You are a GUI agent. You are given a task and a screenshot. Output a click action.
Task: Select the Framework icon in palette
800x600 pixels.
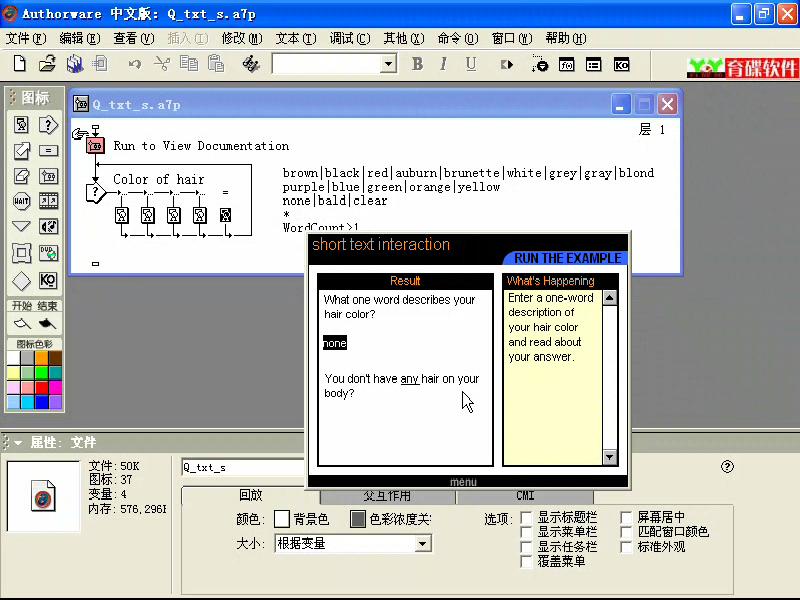21,253
